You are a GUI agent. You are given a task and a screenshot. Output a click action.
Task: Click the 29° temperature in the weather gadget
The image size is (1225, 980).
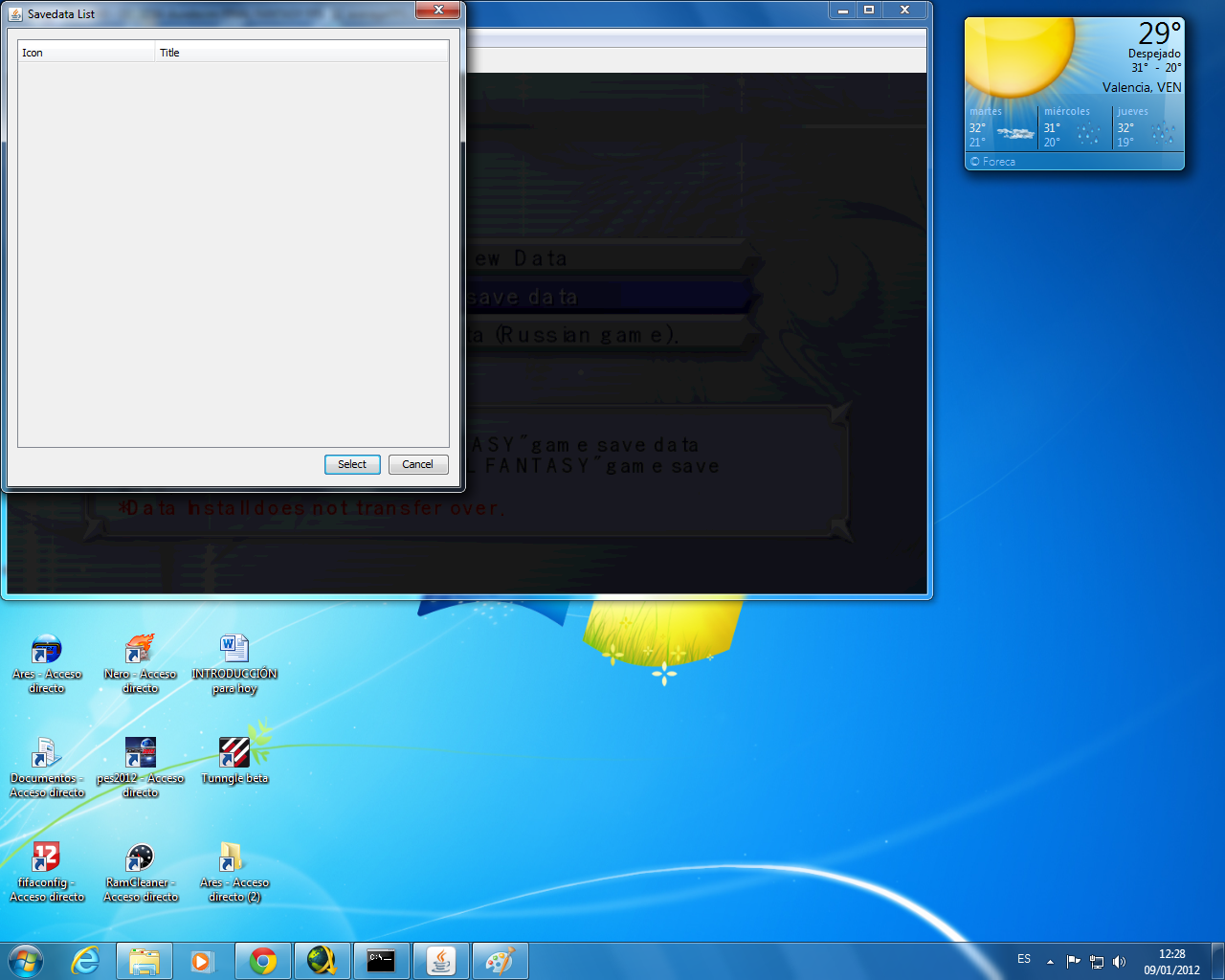point(1160,33)
